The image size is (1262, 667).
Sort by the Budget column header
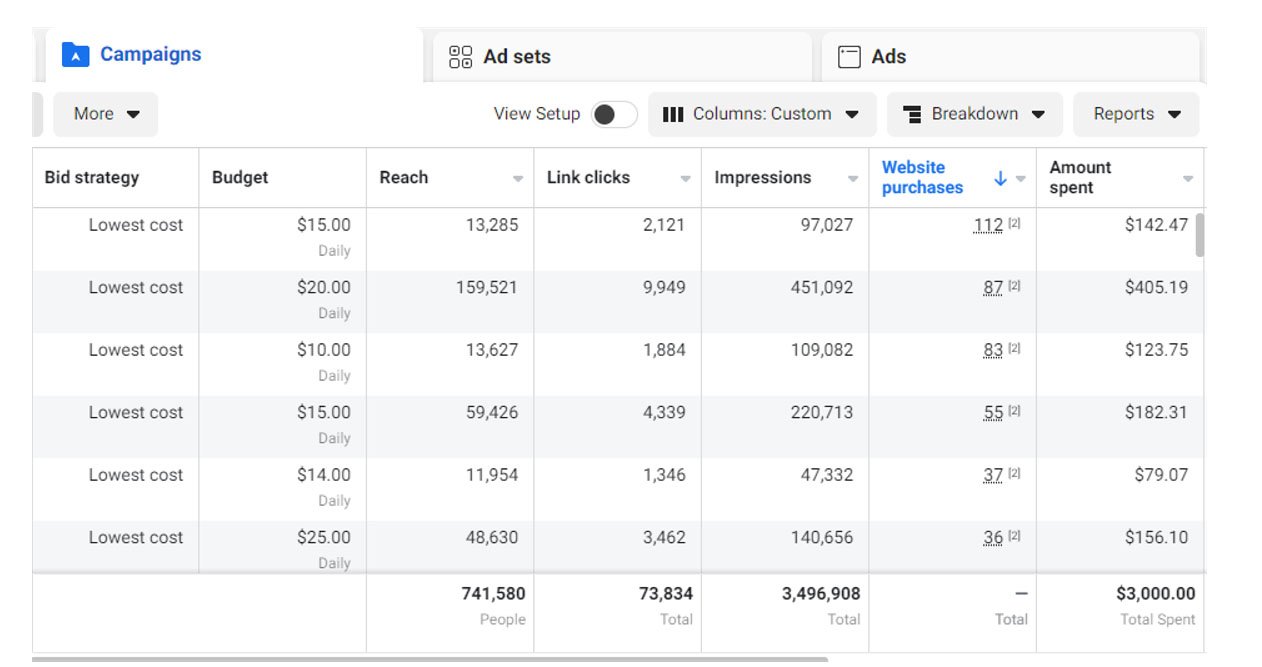point(240,178)
